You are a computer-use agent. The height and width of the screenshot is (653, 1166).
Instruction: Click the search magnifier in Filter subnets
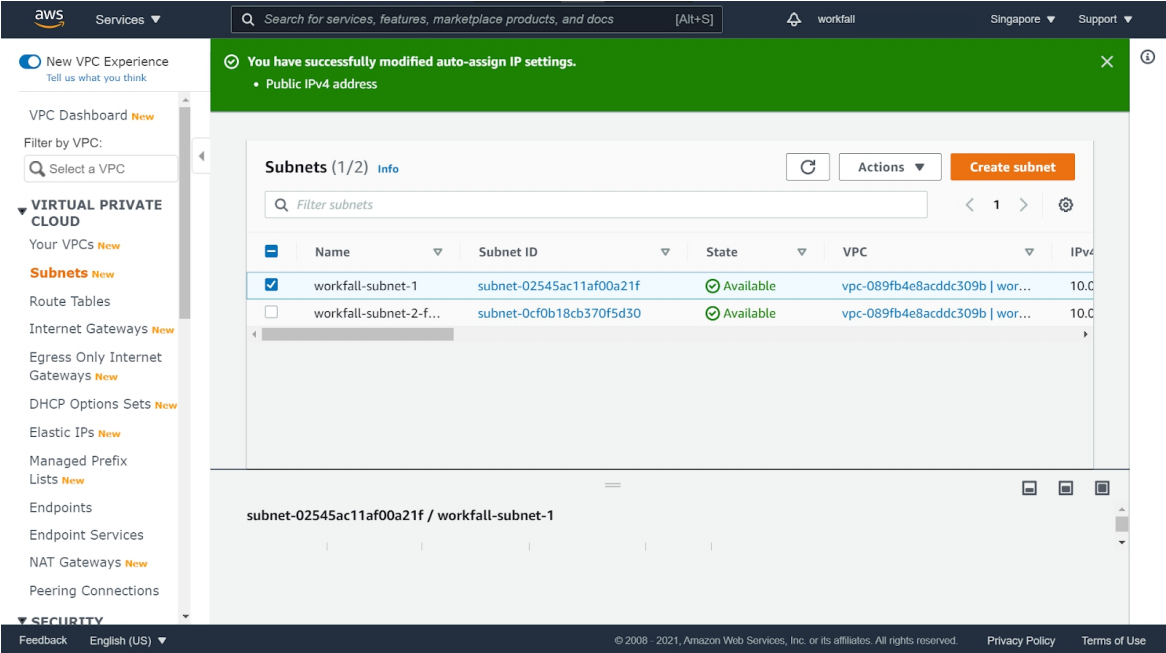click(x=281, y=205)
